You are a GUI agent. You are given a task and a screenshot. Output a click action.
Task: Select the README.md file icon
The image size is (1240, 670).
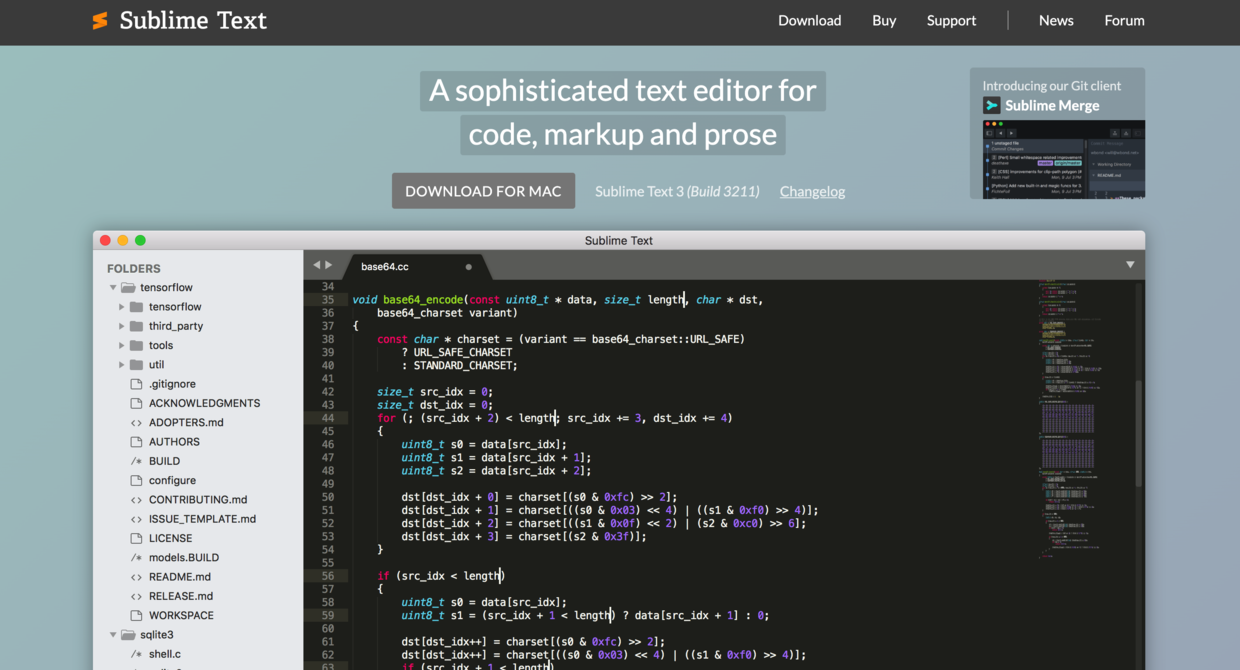tap(136, 576)
